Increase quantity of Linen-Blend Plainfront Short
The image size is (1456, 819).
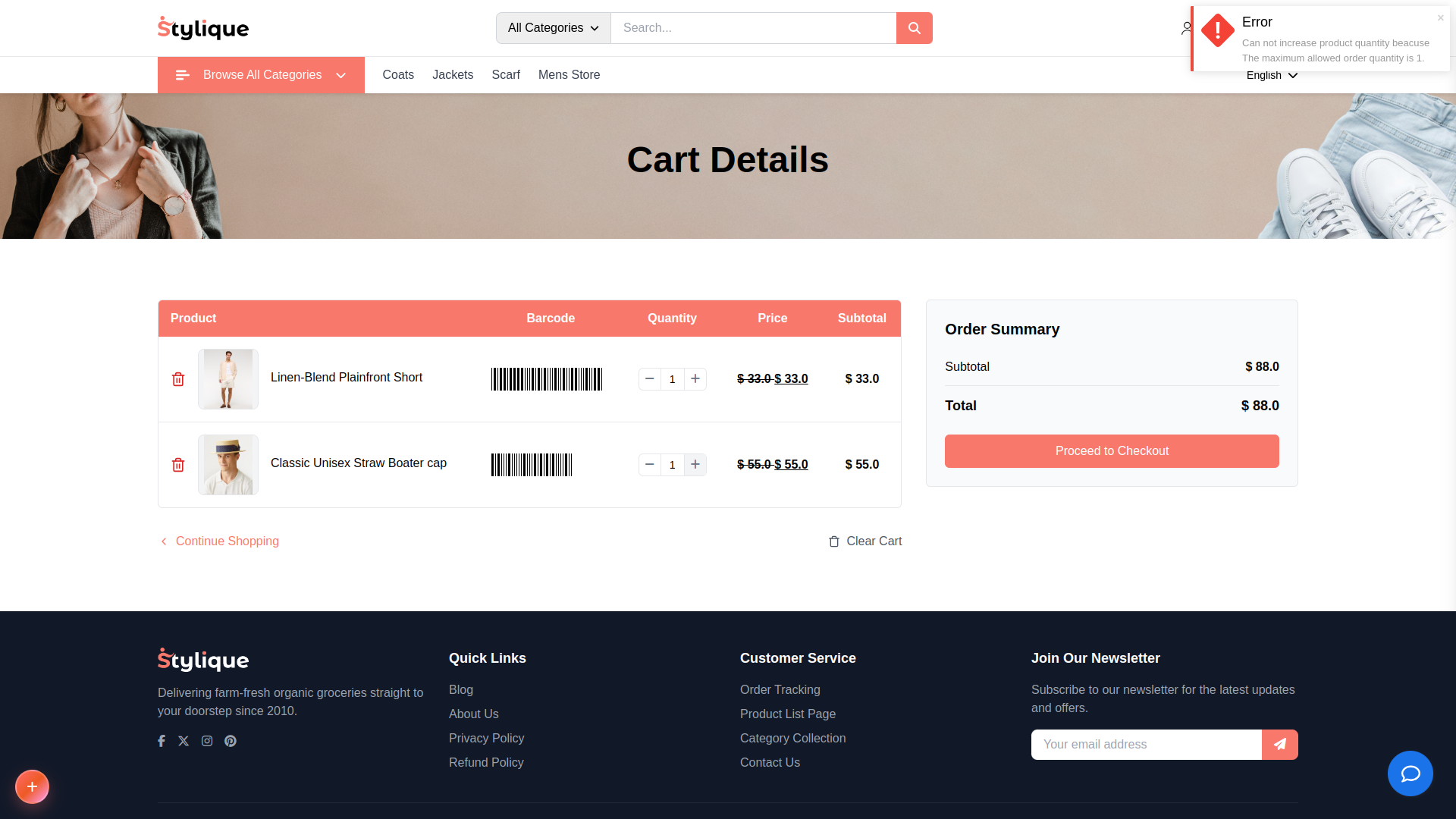pos(695,379)
